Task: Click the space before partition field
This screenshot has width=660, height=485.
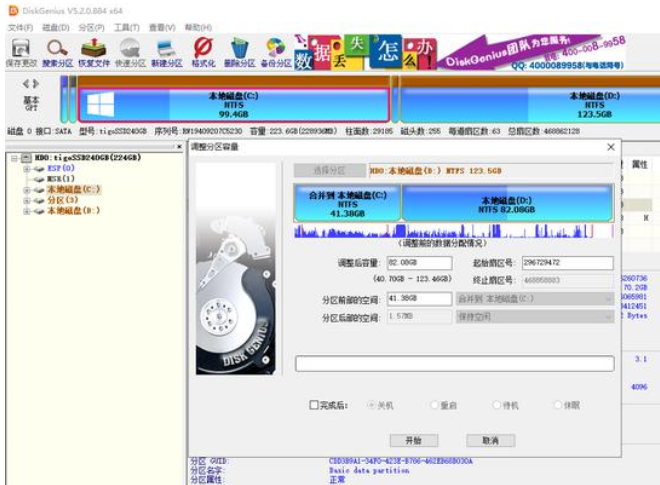Action: [x=419, y=298]
